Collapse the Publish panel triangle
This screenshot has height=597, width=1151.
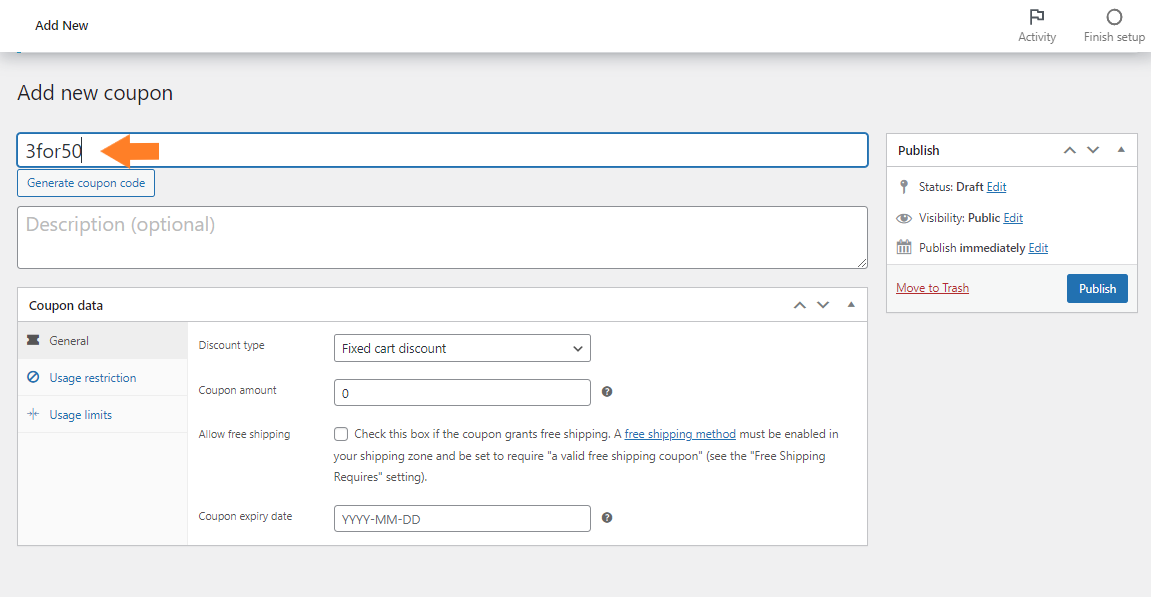click(1121, 149)
